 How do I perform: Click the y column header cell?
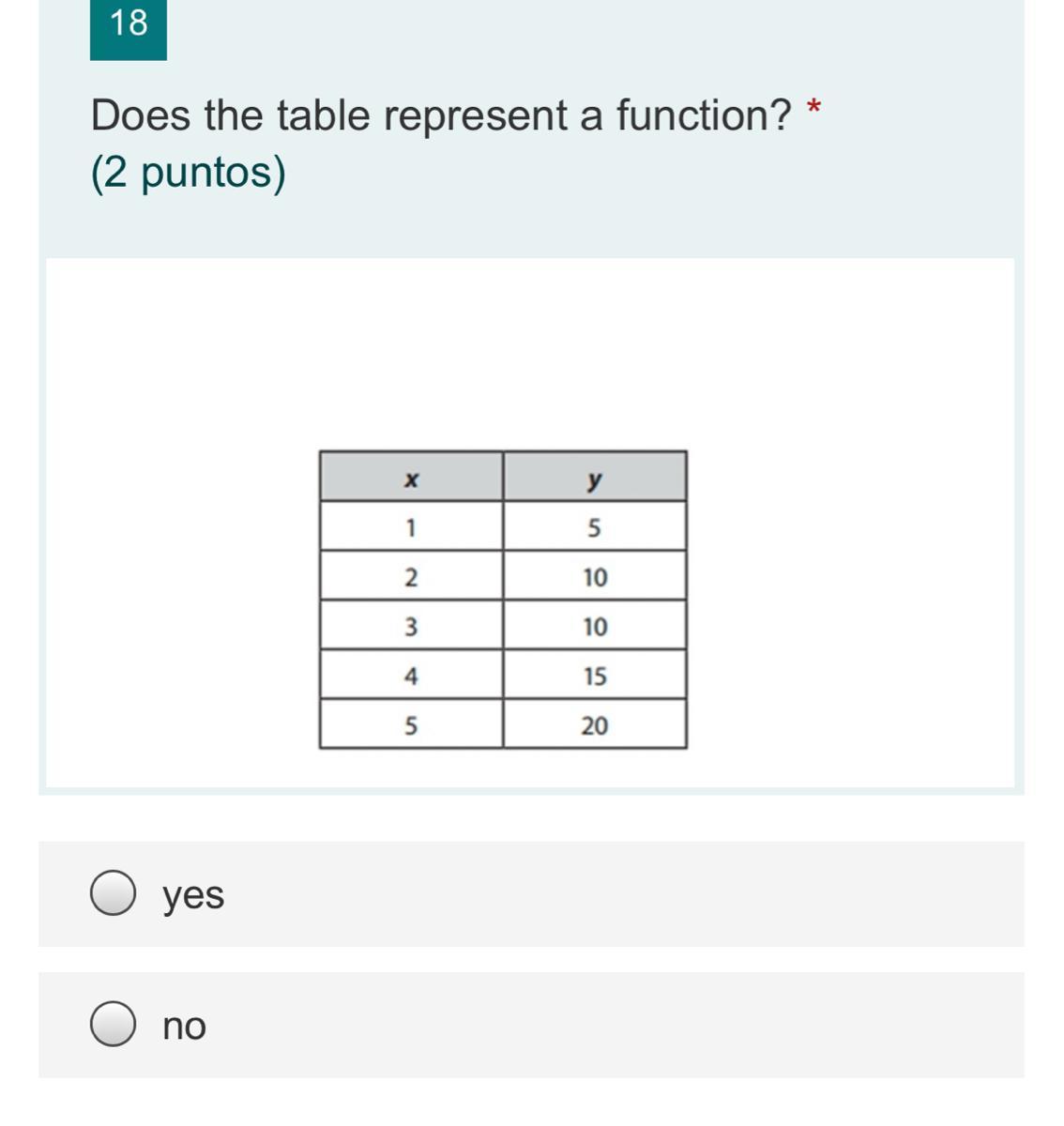pos(595,477)
